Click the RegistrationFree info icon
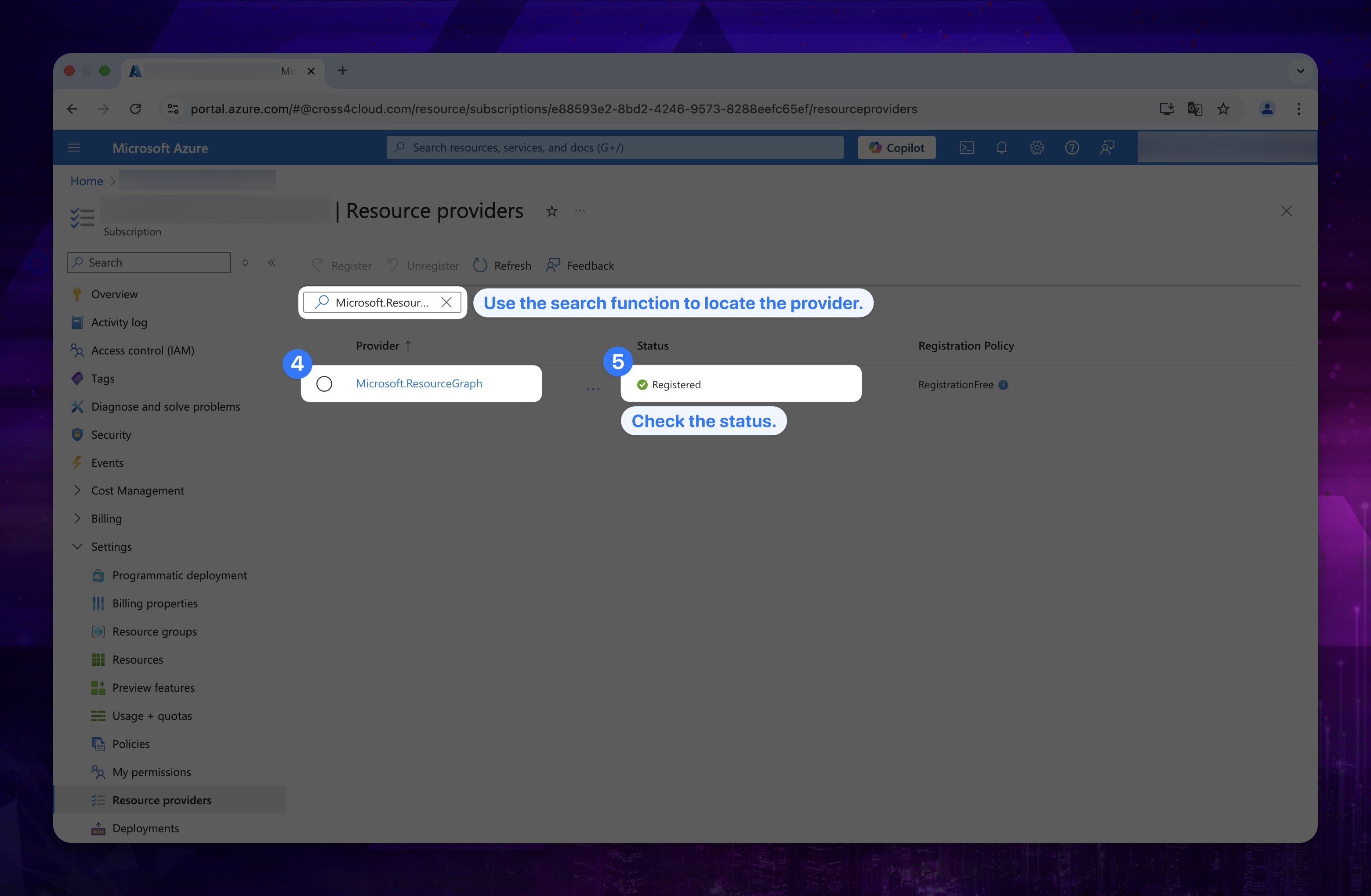Image resolution: width=1371 pixels, height=896 pixels. click(1004, 385)
